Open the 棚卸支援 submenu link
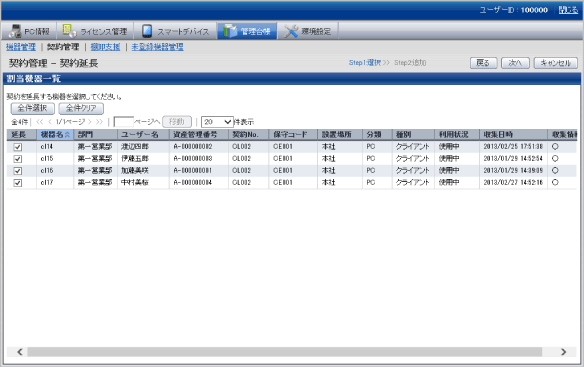This screenshot has height=367, width=584. click(x=105, y=47)
